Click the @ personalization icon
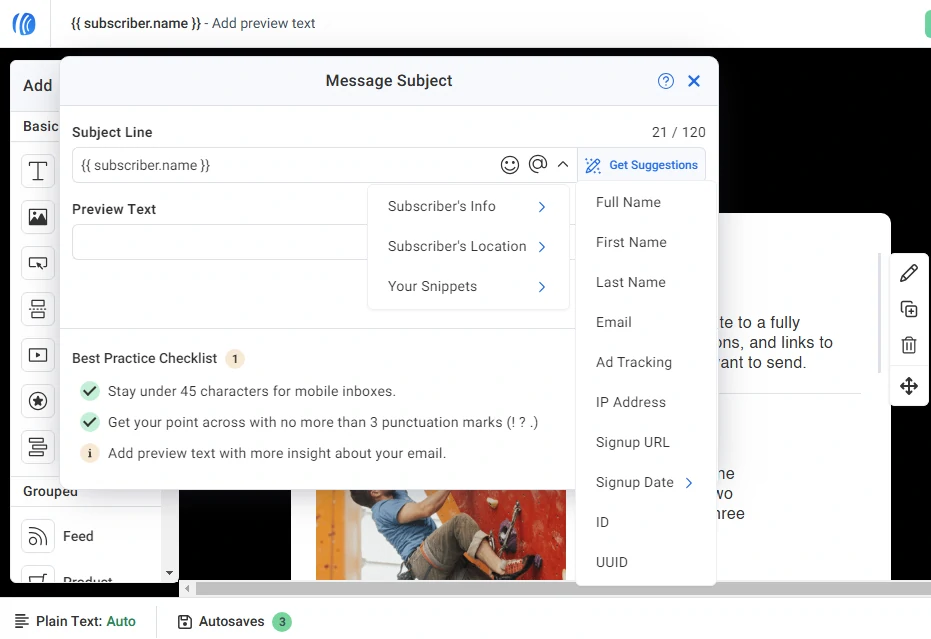Screen dimensions: 931x639 tap(537, 164)
